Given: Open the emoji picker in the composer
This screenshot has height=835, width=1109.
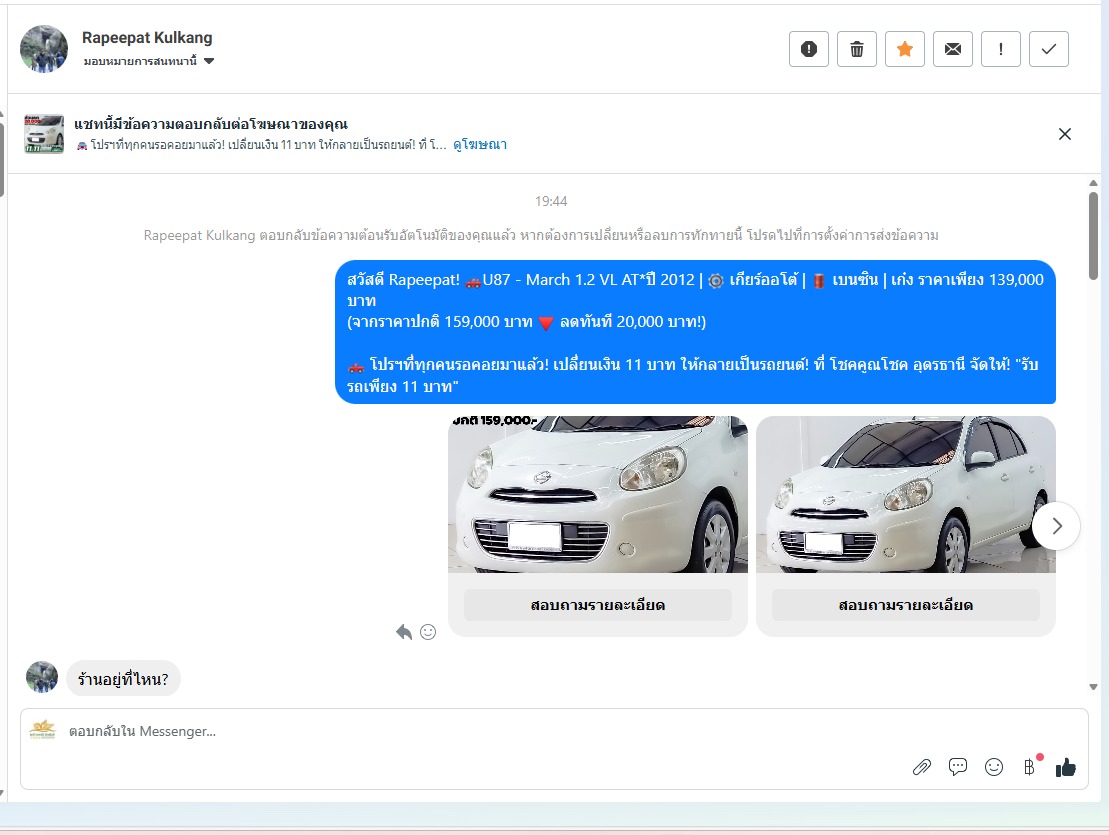Looking at the screenshot, I should 994,767.
